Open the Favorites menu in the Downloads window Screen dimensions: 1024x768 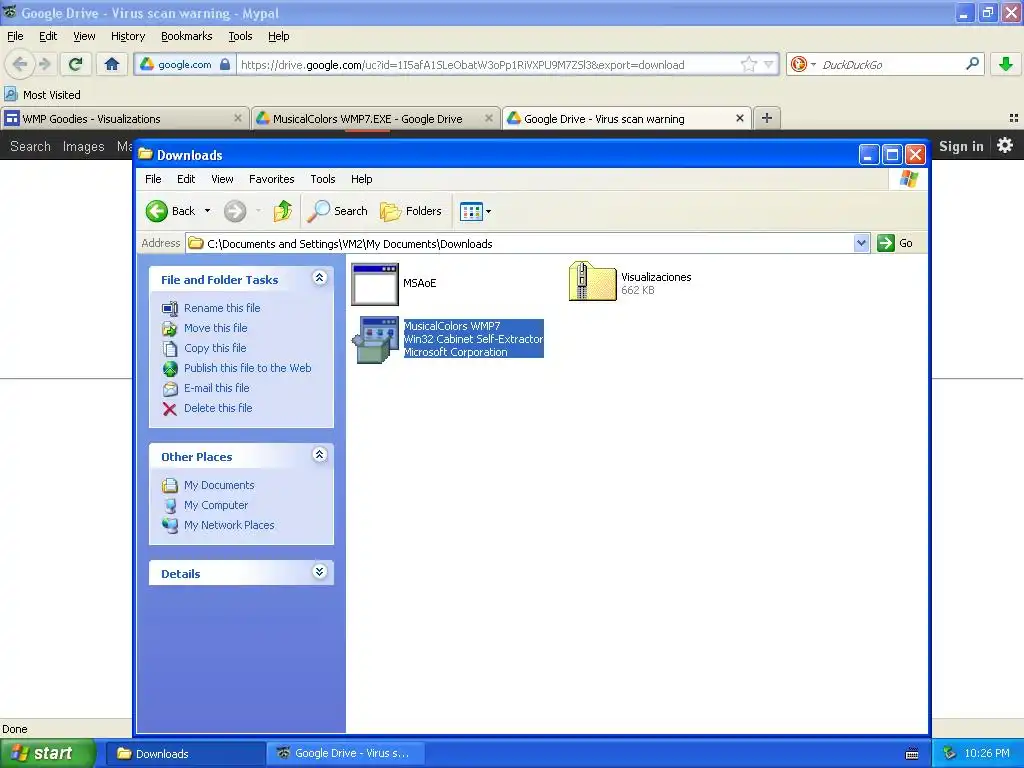point(272,179)
